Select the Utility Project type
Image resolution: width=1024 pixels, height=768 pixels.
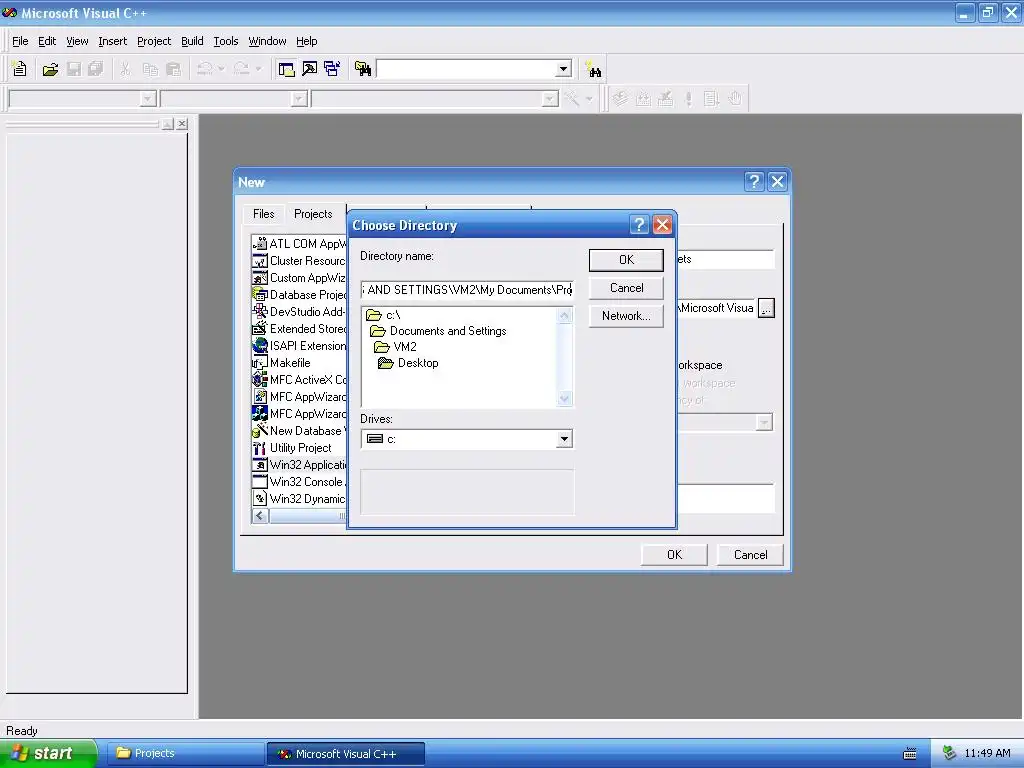tap(292, 448)
